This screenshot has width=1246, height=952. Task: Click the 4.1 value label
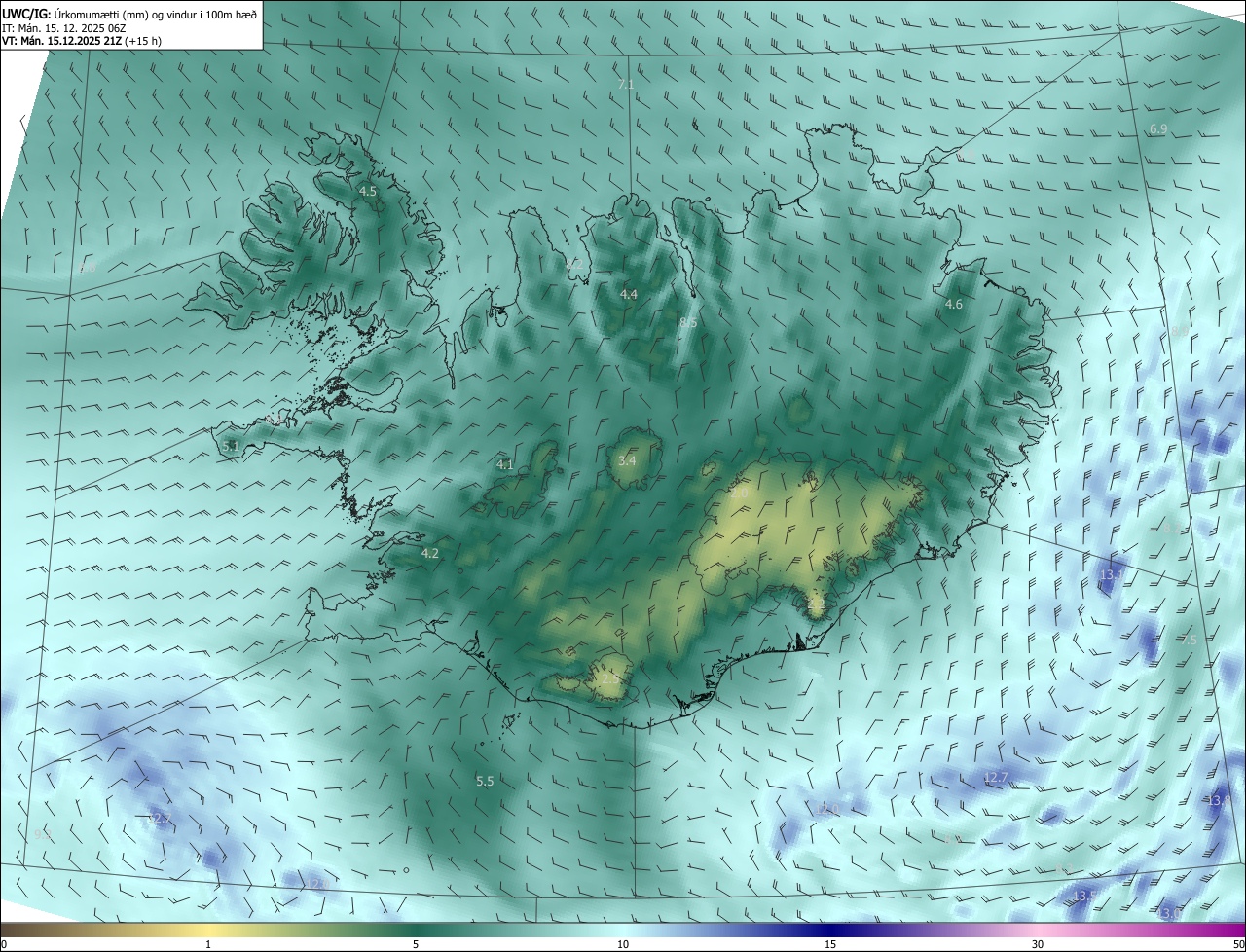click(x=505, y=465)
